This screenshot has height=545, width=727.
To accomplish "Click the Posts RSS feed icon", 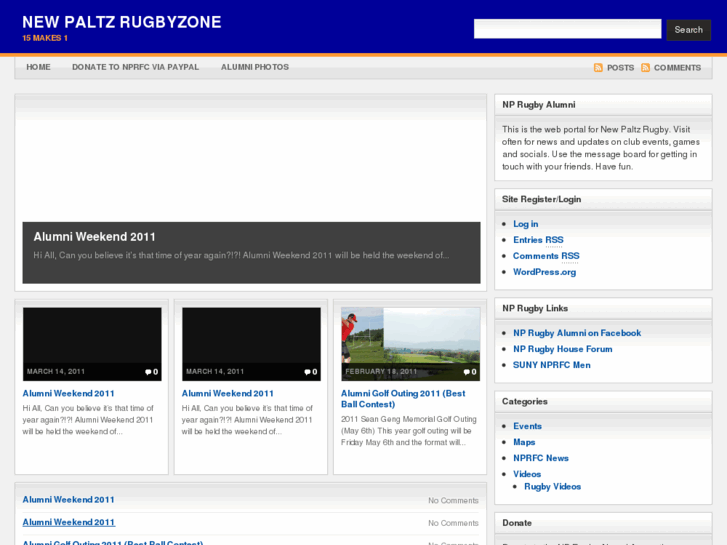I will [x=598, y=68].
